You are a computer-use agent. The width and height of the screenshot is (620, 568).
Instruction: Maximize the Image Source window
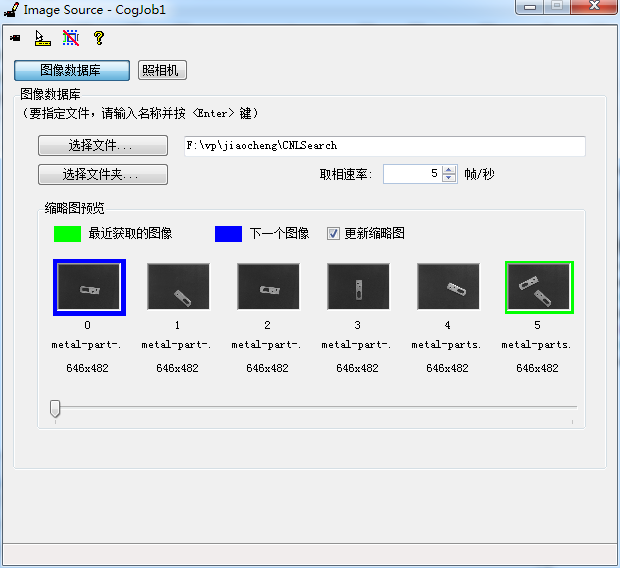tap(557, 6)
